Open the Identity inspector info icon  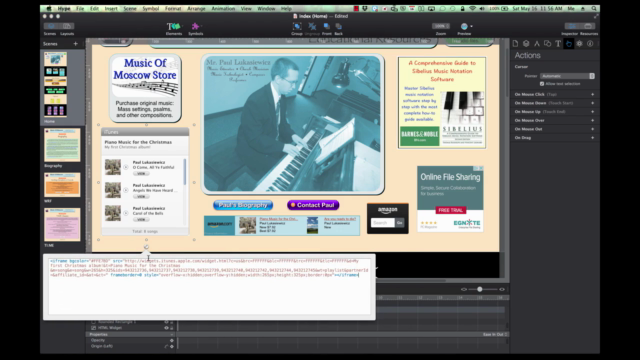[x=590, y=44]
